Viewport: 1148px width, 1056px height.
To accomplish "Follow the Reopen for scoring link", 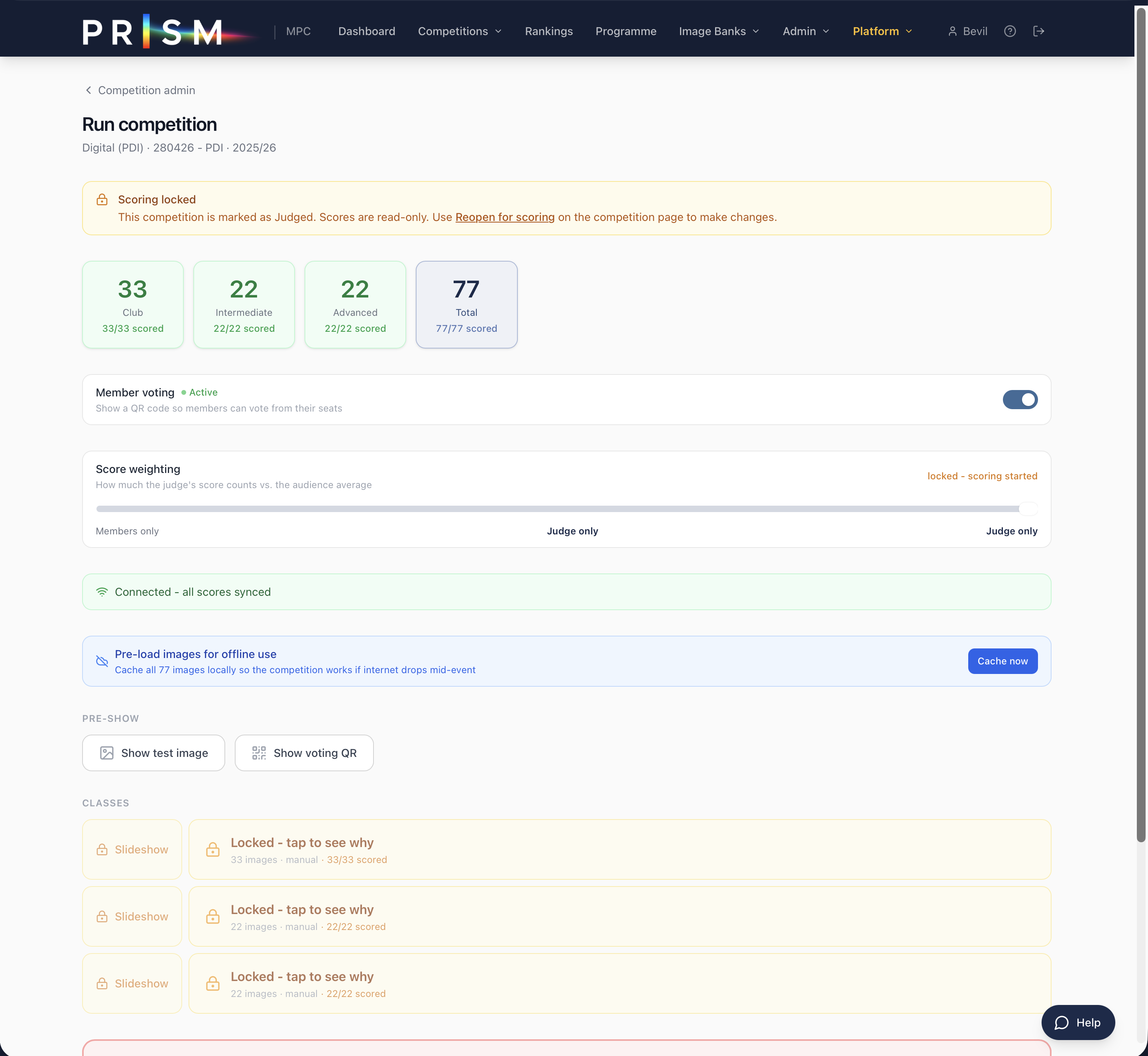I will tap(505, 217).
